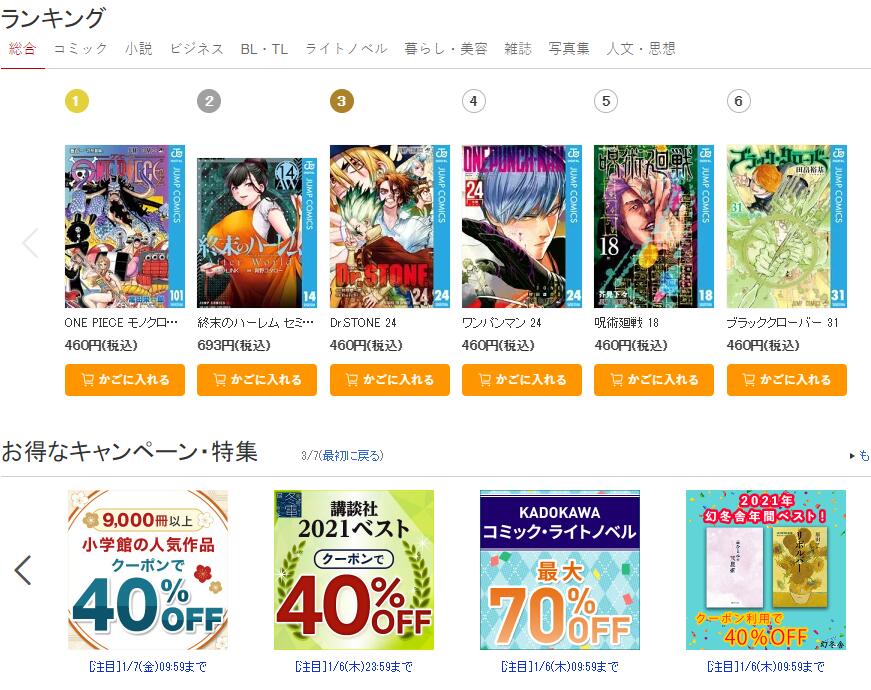Viewport: 871px width, 690px height.
Task: Add ONE PIECE to the cart
Action: point(124,380)
